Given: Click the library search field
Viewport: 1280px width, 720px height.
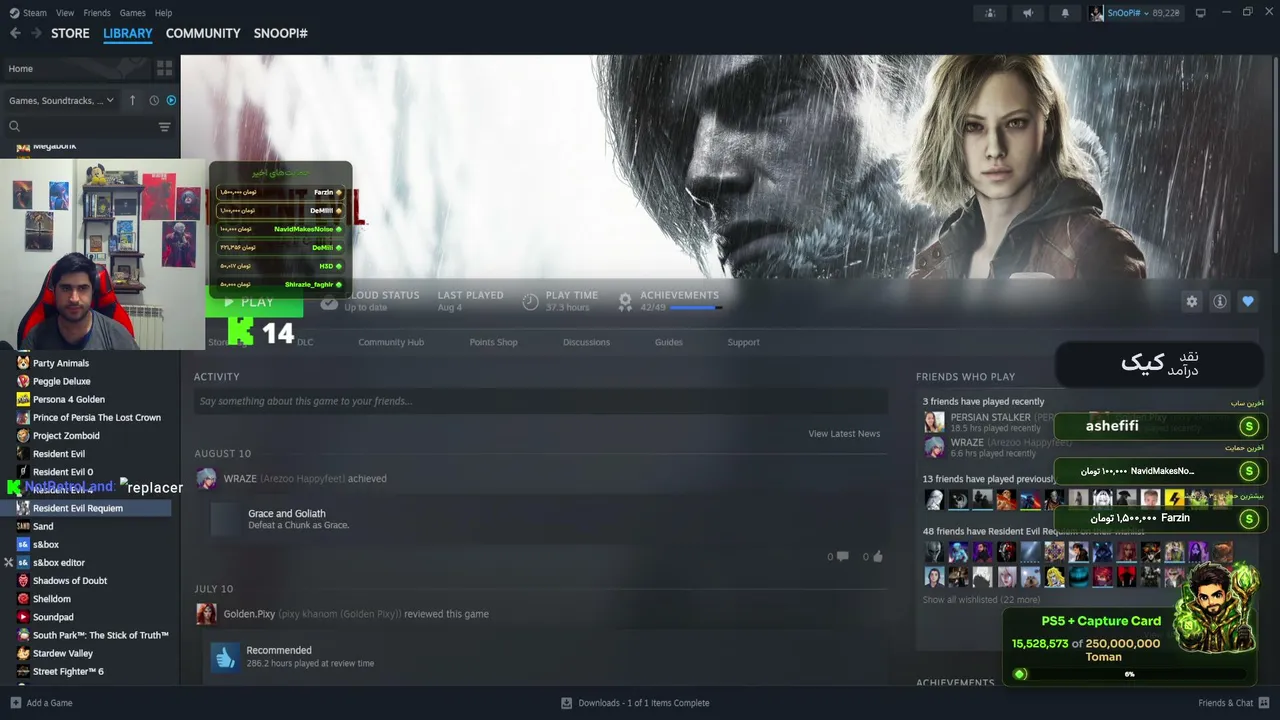Looking at the screenshot, I should click(80, 126).
